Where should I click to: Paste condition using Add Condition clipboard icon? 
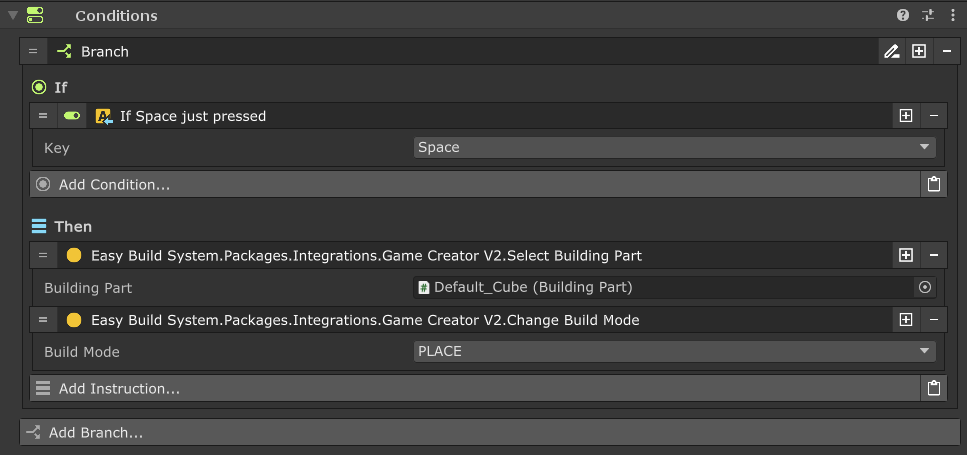933,184
